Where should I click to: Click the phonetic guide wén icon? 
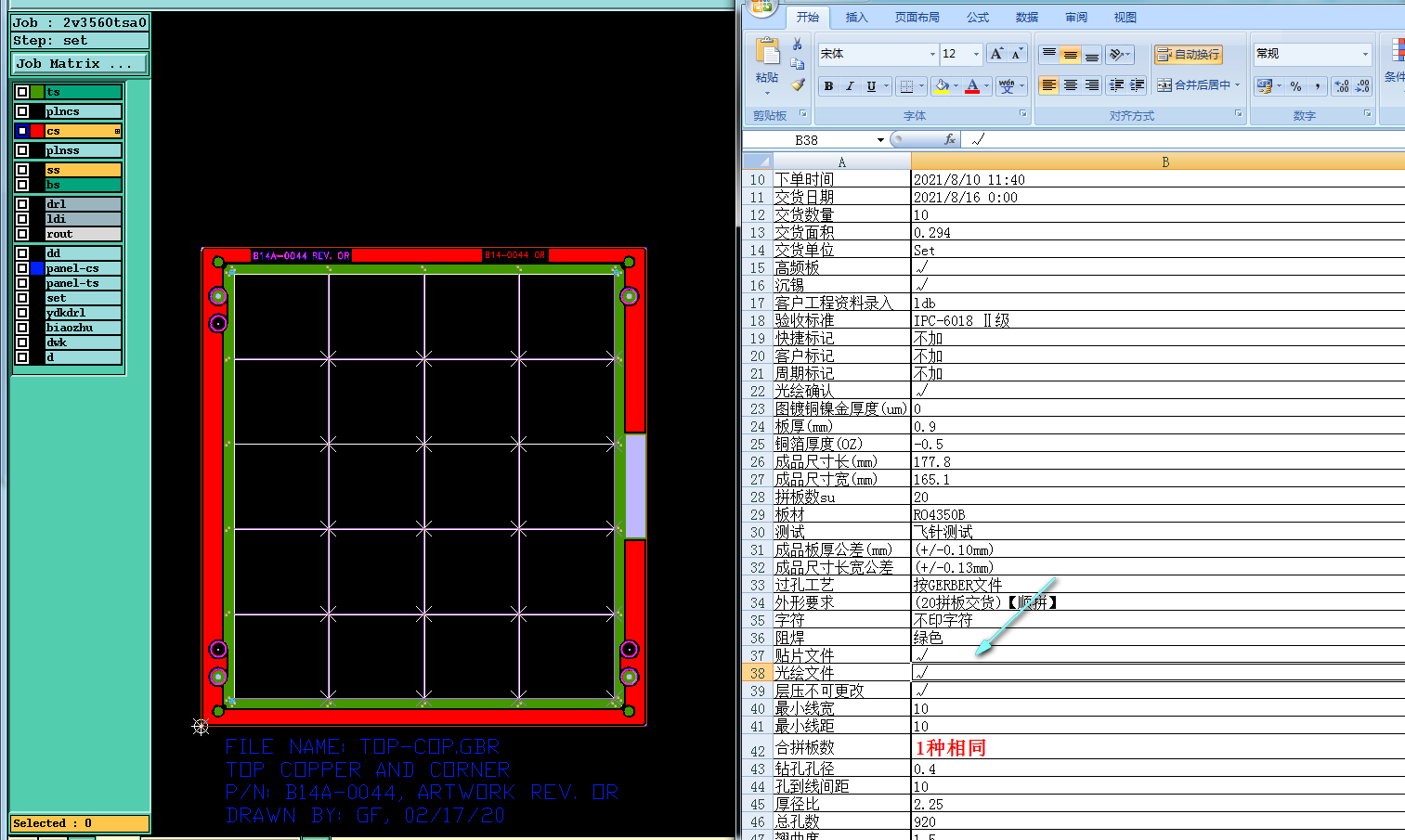(1007, 86)
